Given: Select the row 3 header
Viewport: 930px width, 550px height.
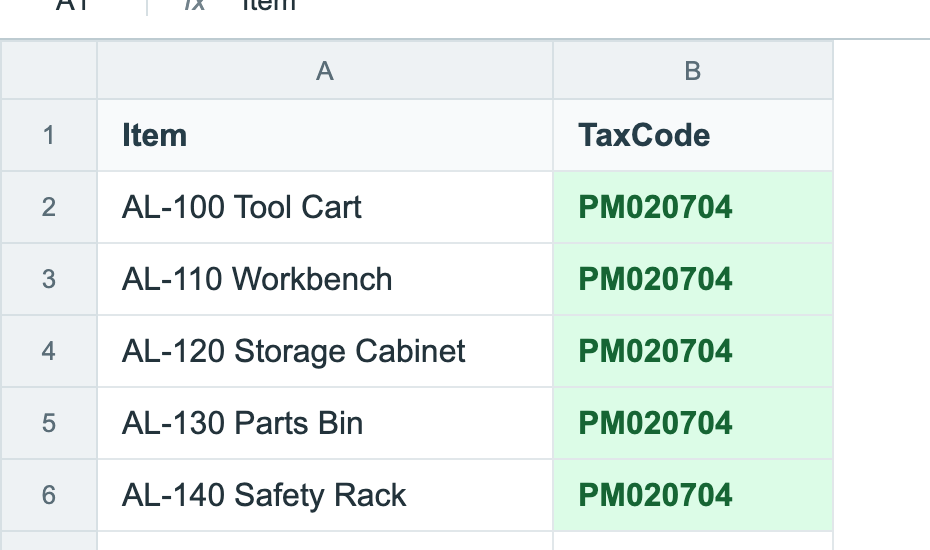Looking at the screenshot, I should (49, 279).
